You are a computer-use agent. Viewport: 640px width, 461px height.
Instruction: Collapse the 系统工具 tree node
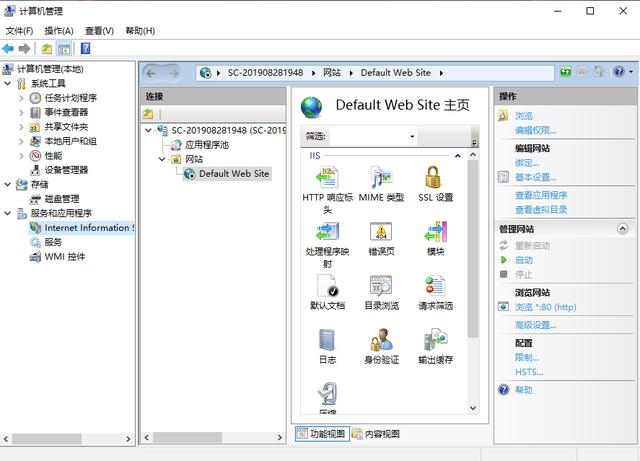click(7, 83)
